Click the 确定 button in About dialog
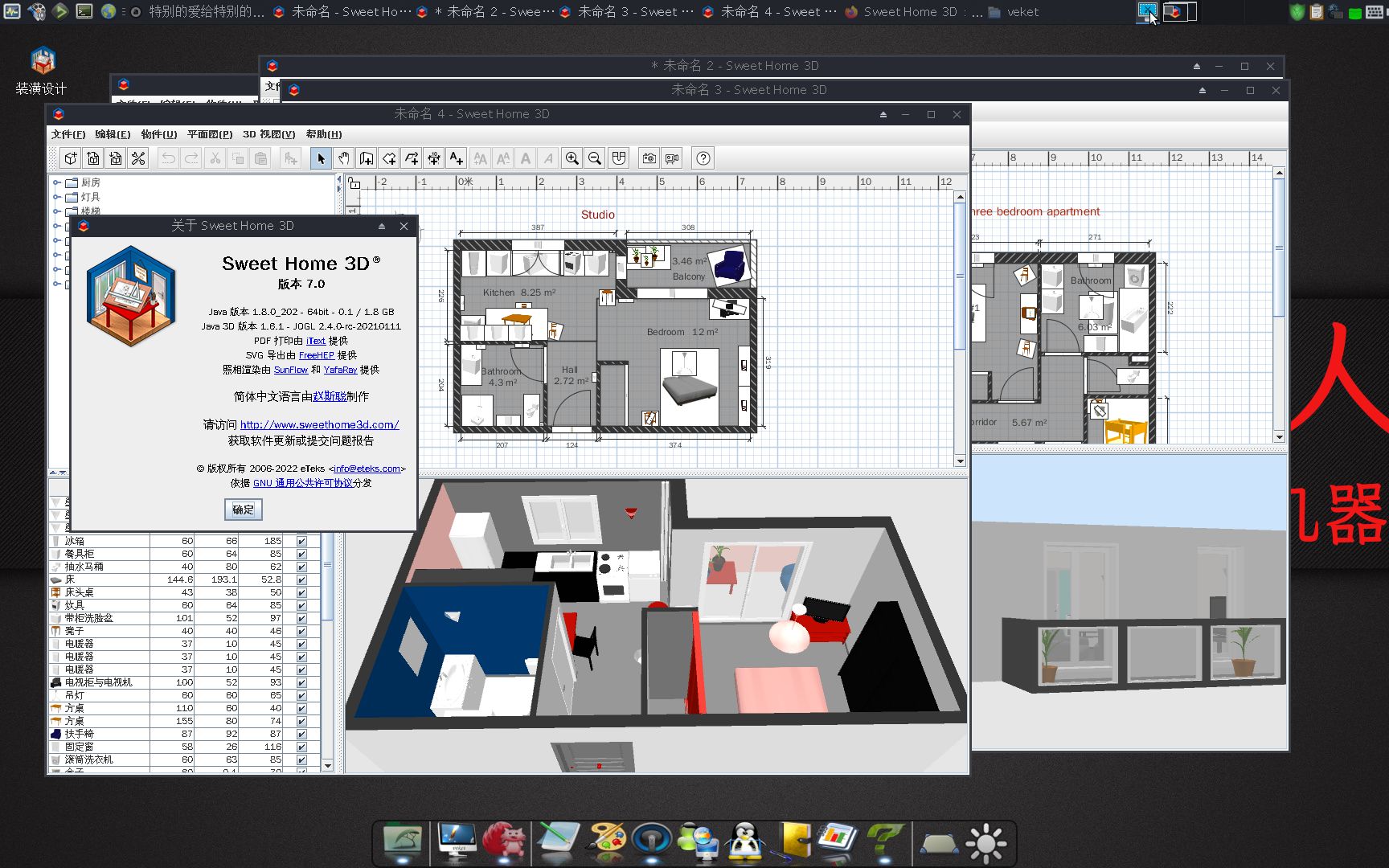The image size is (1389, 868). [243, 510]
